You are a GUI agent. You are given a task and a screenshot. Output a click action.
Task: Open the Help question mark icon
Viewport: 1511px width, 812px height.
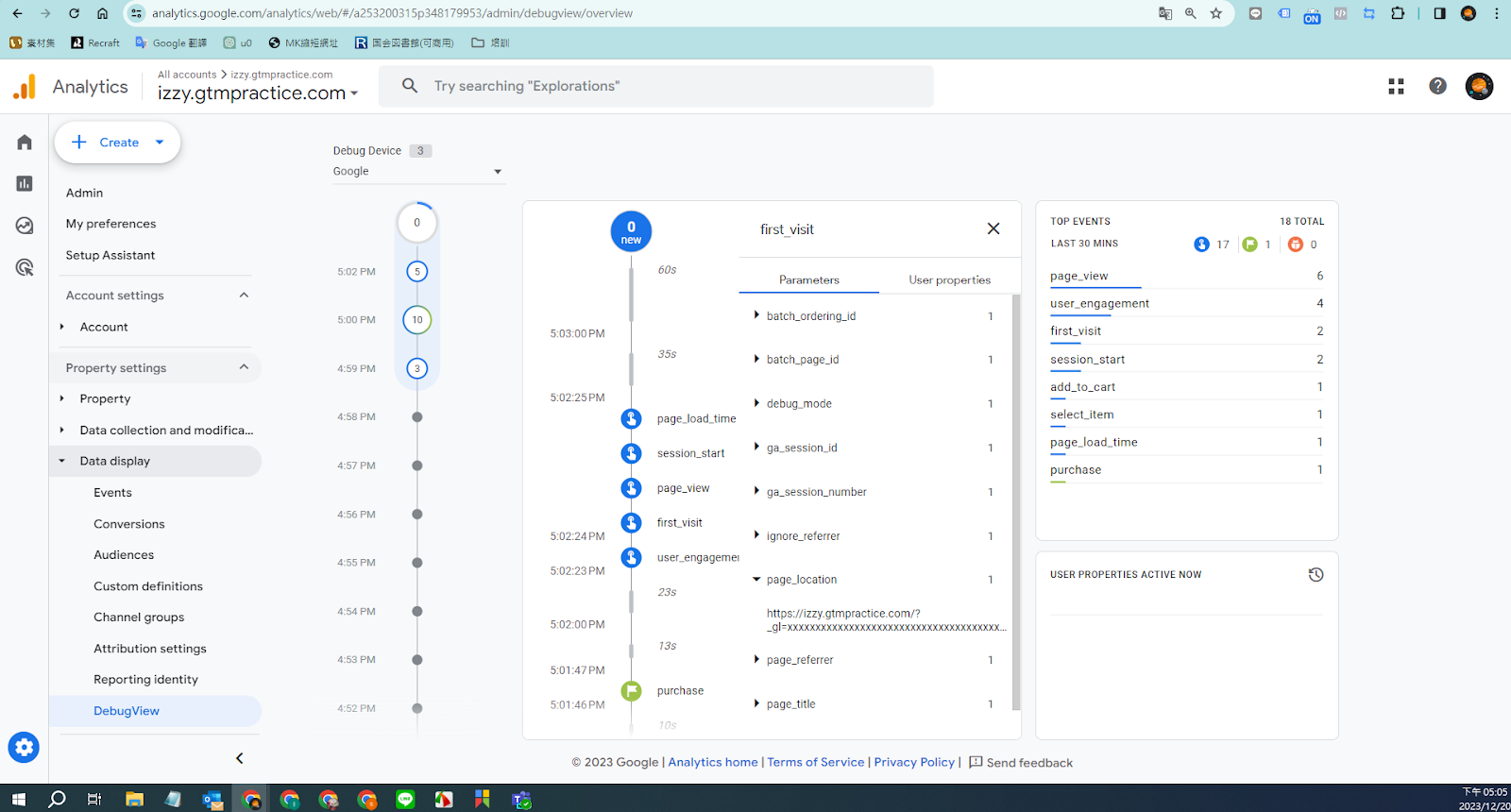click(1437, 86)
